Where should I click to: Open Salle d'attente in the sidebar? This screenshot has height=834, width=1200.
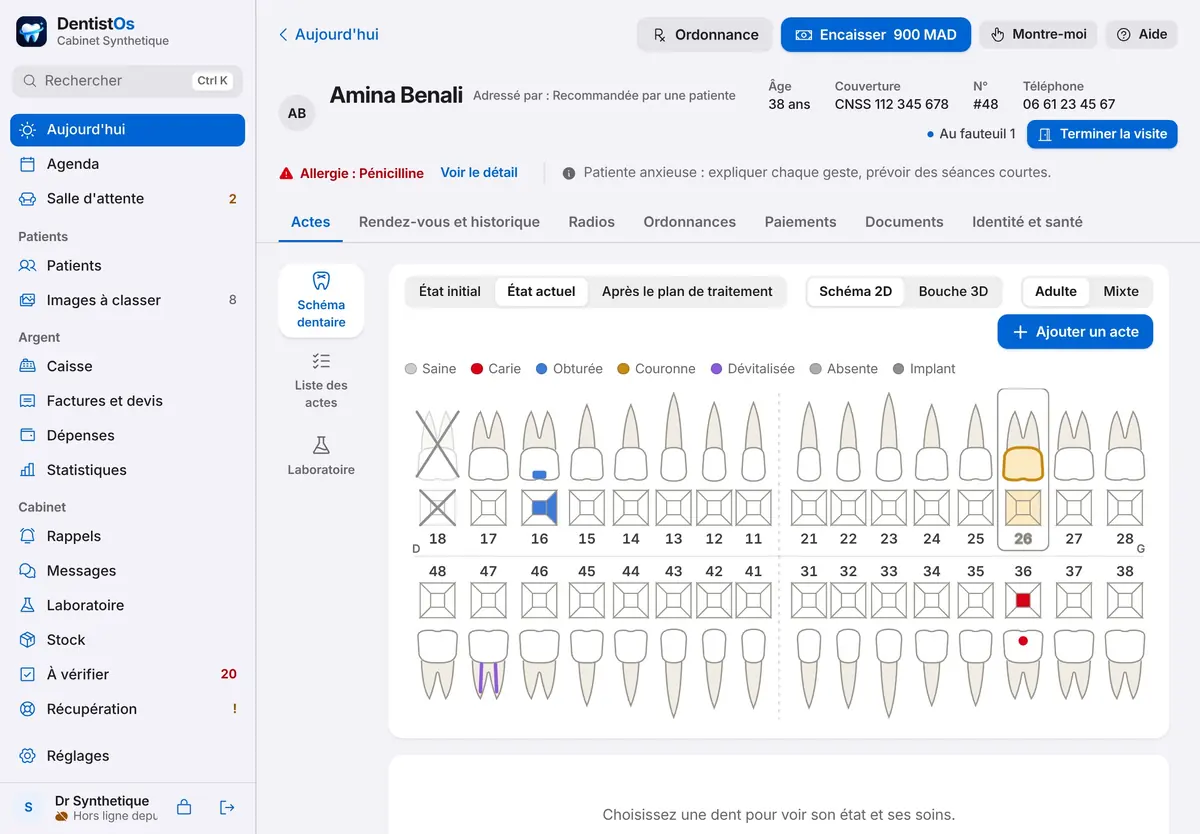click(127, 199)
